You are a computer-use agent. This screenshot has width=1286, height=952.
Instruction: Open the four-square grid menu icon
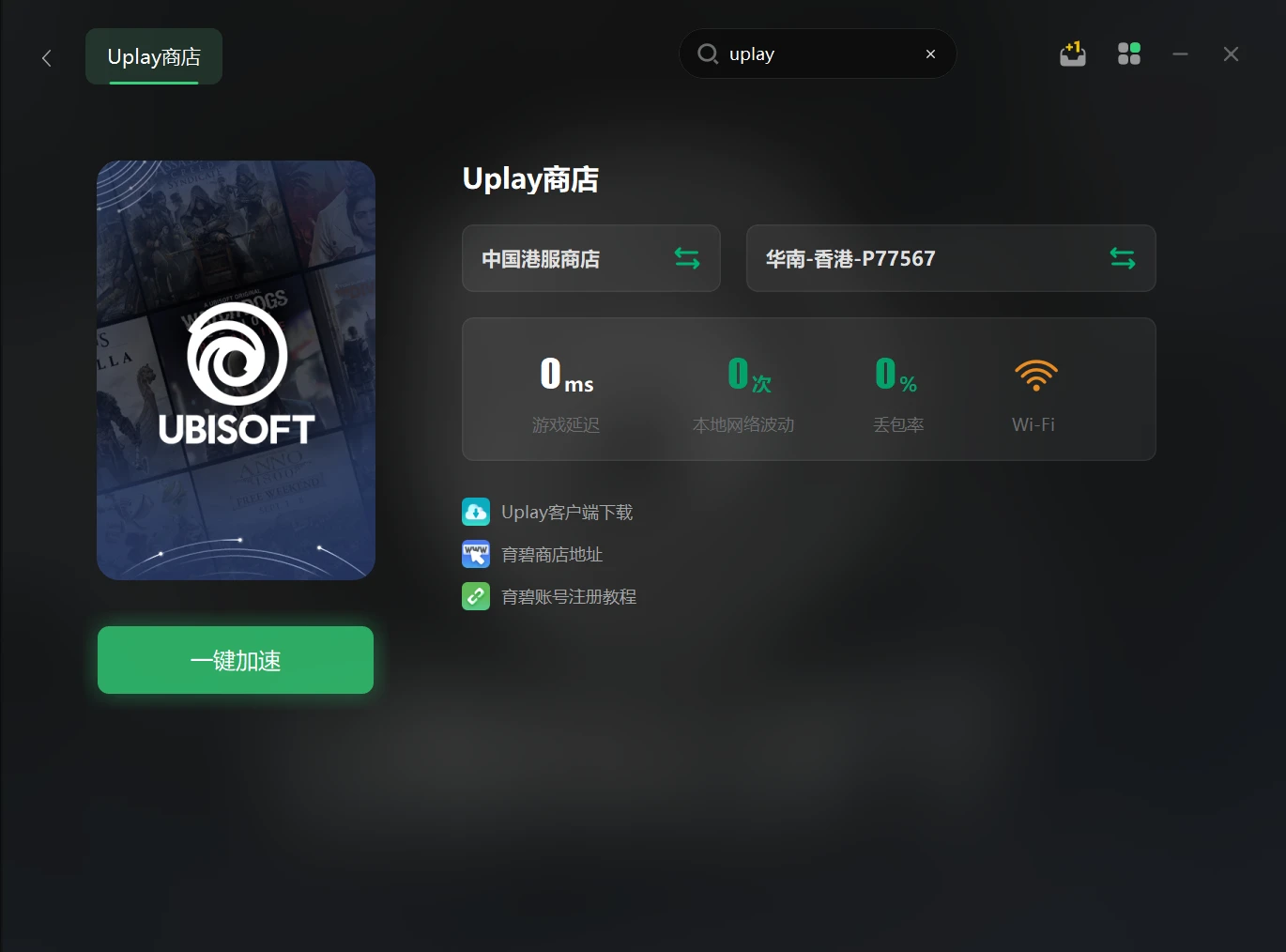1129,54
